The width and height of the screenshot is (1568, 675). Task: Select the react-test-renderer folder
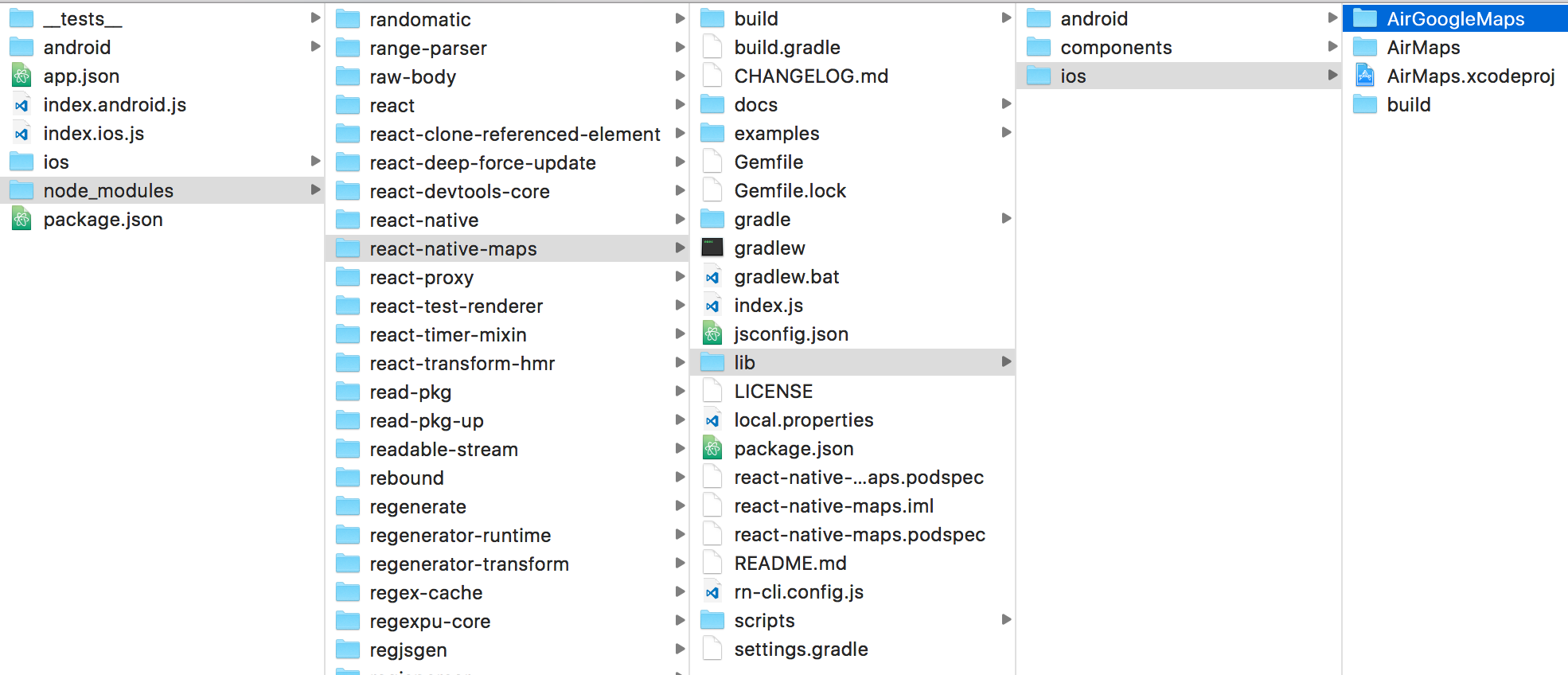pyautogui.click(x=508, y=306)
